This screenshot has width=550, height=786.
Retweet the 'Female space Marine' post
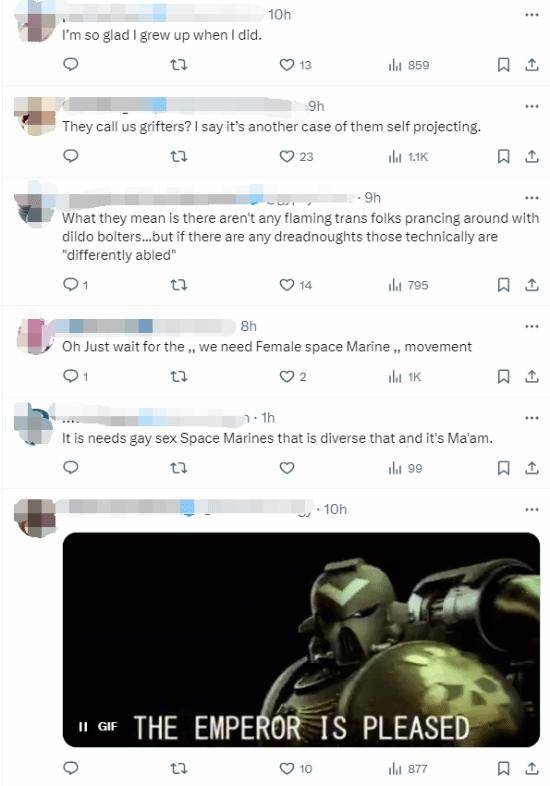coord(179,376)
